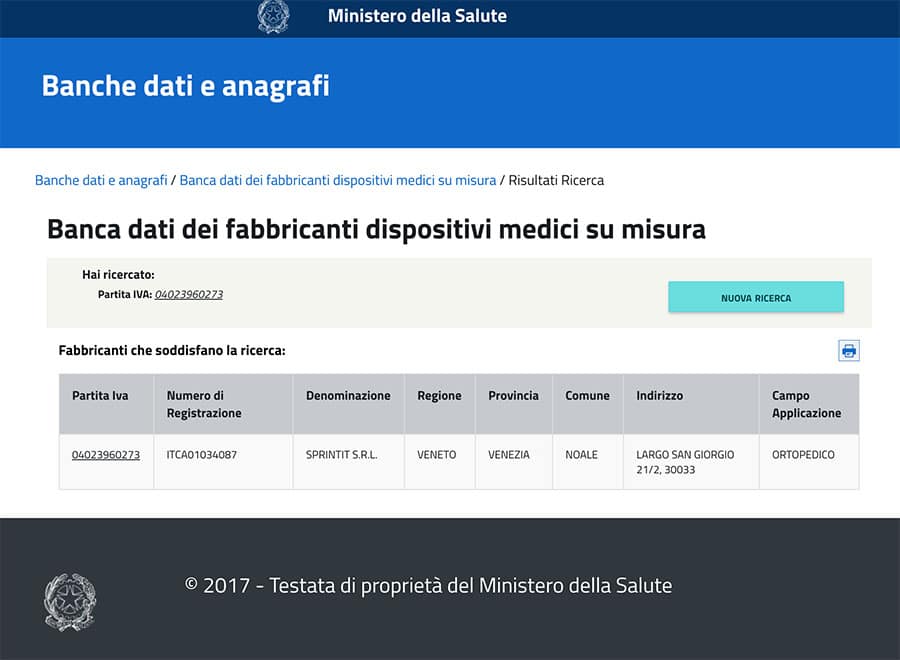Click the 'Risultati Ricerca' breadcrumb text
900x660 pixels.
coord(556,180)
